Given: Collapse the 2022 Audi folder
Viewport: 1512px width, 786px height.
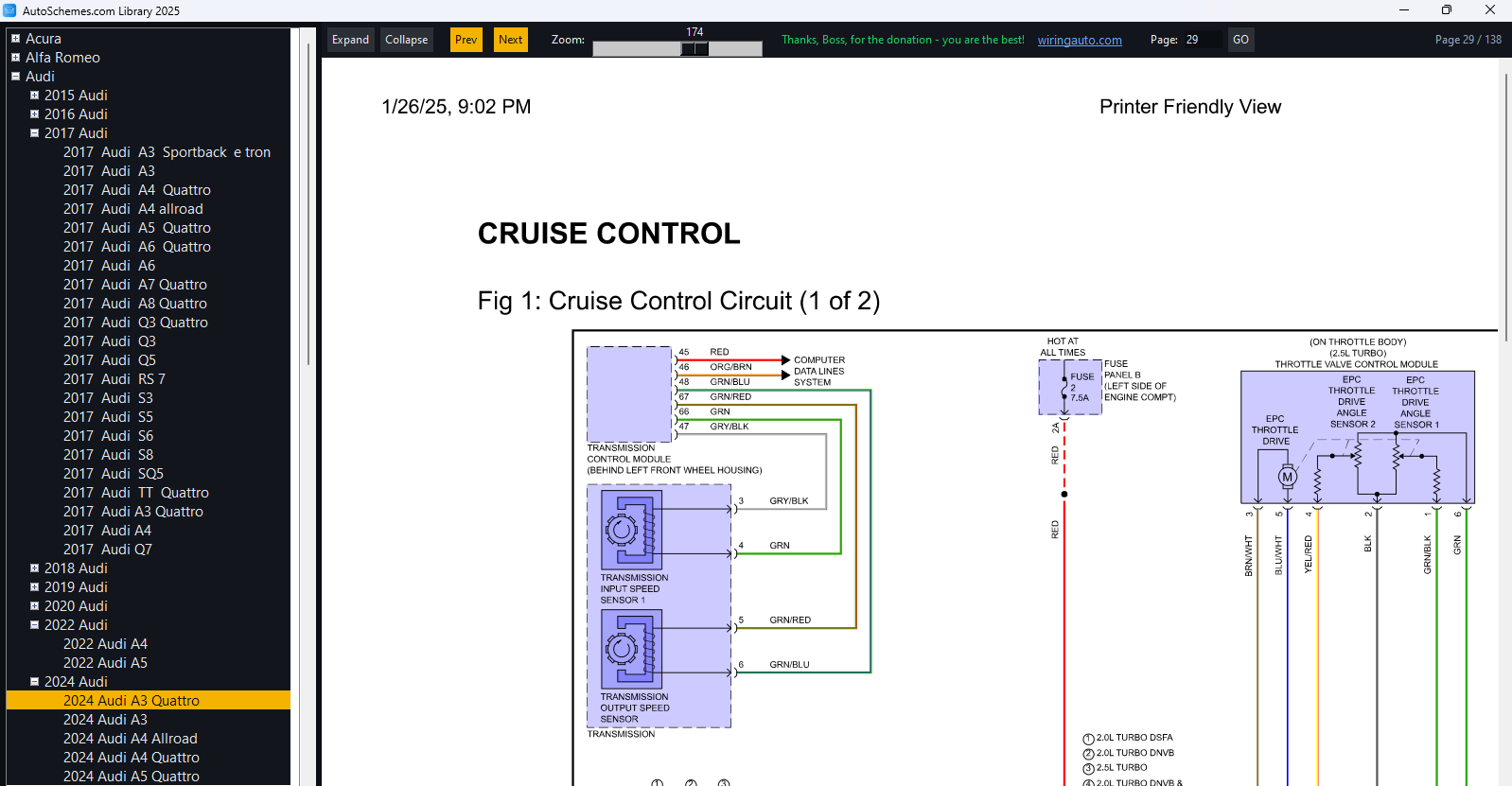Looking at the screenshot, I should click(x=34, y=625).
